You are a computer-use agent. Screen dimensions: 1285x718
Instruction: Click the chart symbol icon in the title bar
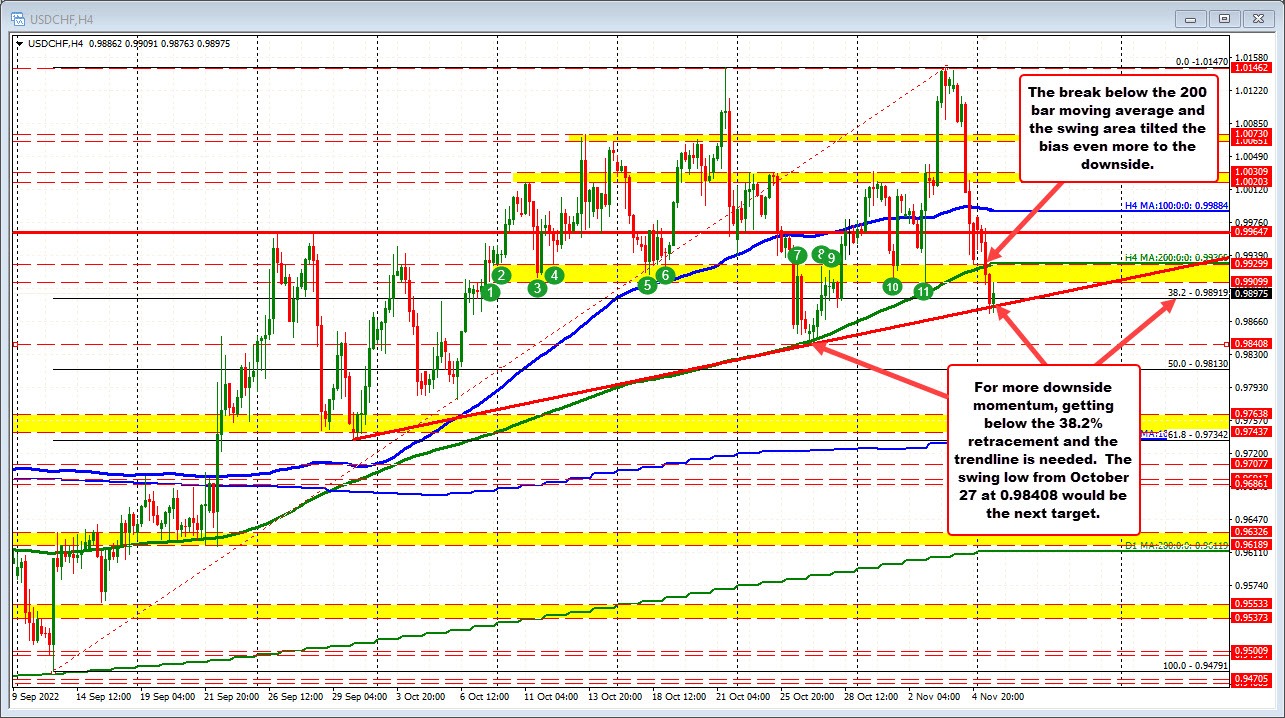coord(17,18)
